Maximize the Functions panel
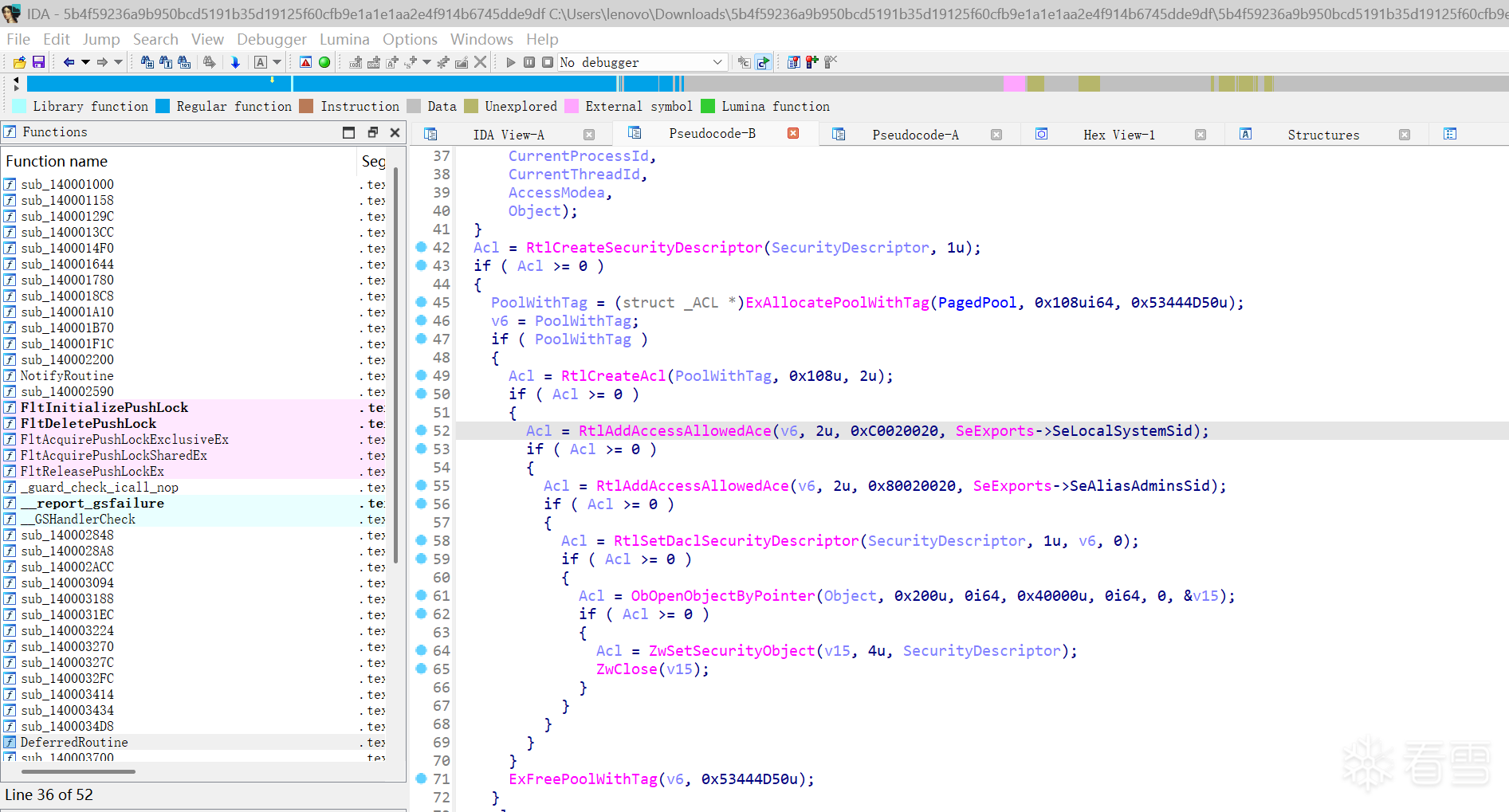 click(348, 132)
